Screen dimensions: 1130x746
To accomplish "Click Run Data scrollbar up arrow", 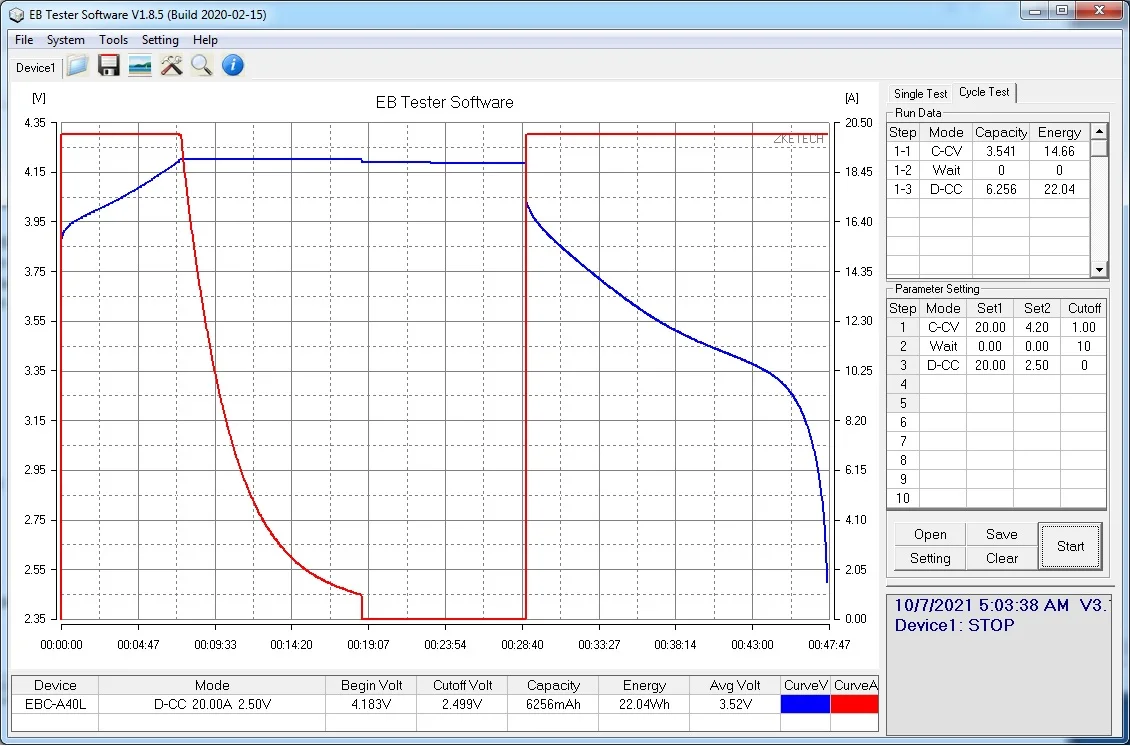I will coord(1098,131).
